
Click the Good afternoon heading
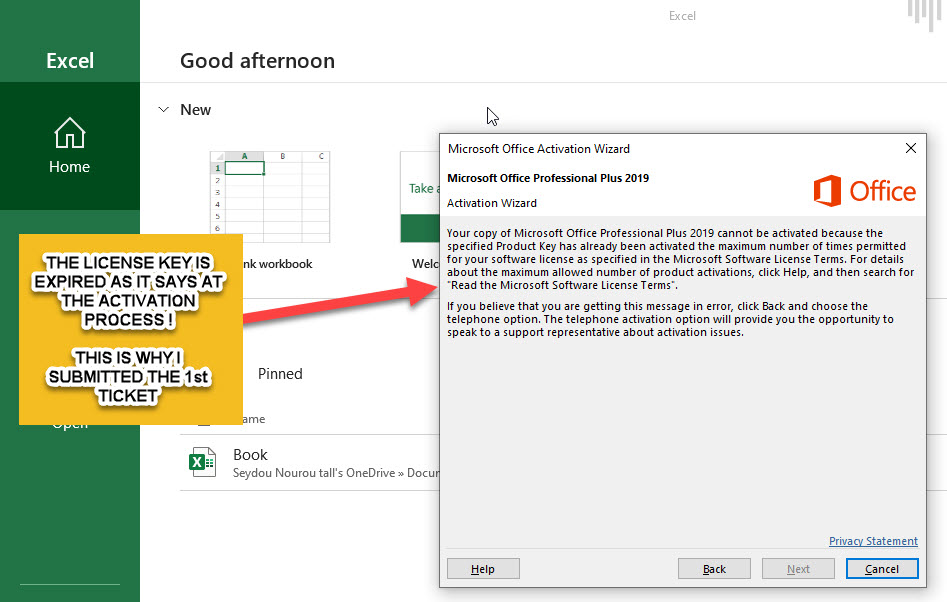click(257, 61)
